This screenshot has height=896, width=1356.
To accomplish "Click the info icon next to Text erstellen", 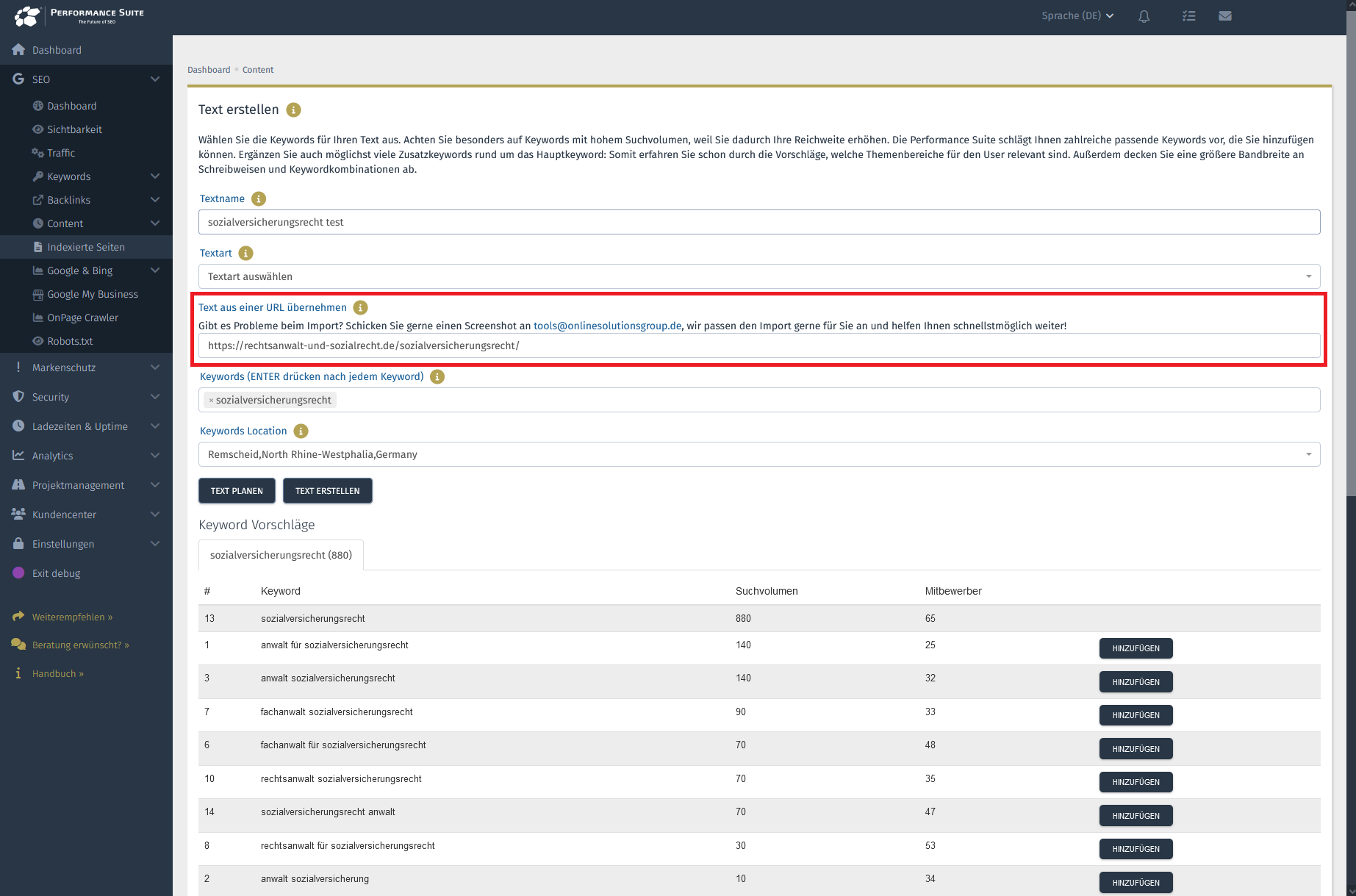I will pos(293,110).
